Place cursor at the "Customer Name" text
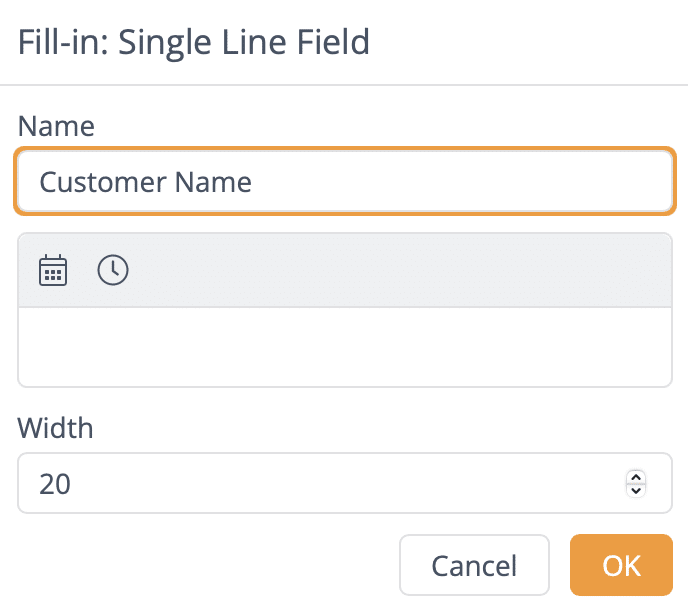688x608 pixels. click(146, 182)
